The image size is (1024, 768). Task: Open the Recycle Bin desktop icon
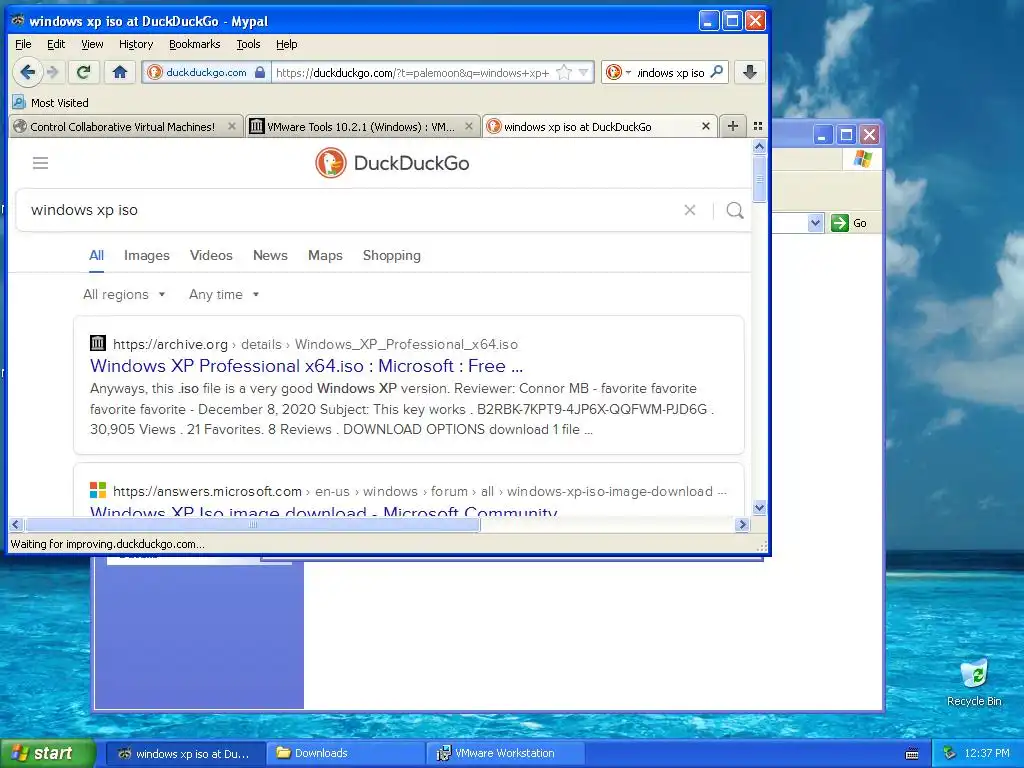[974, 682]
